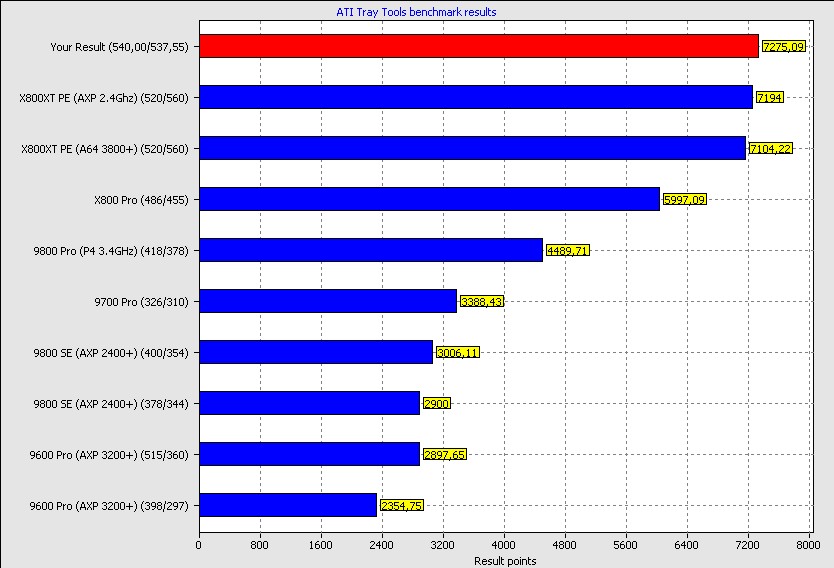Click the Your Result (540,00/537,55) label
Image resolution: width=834 pixels, height=568 pixels.
point(120,47)
